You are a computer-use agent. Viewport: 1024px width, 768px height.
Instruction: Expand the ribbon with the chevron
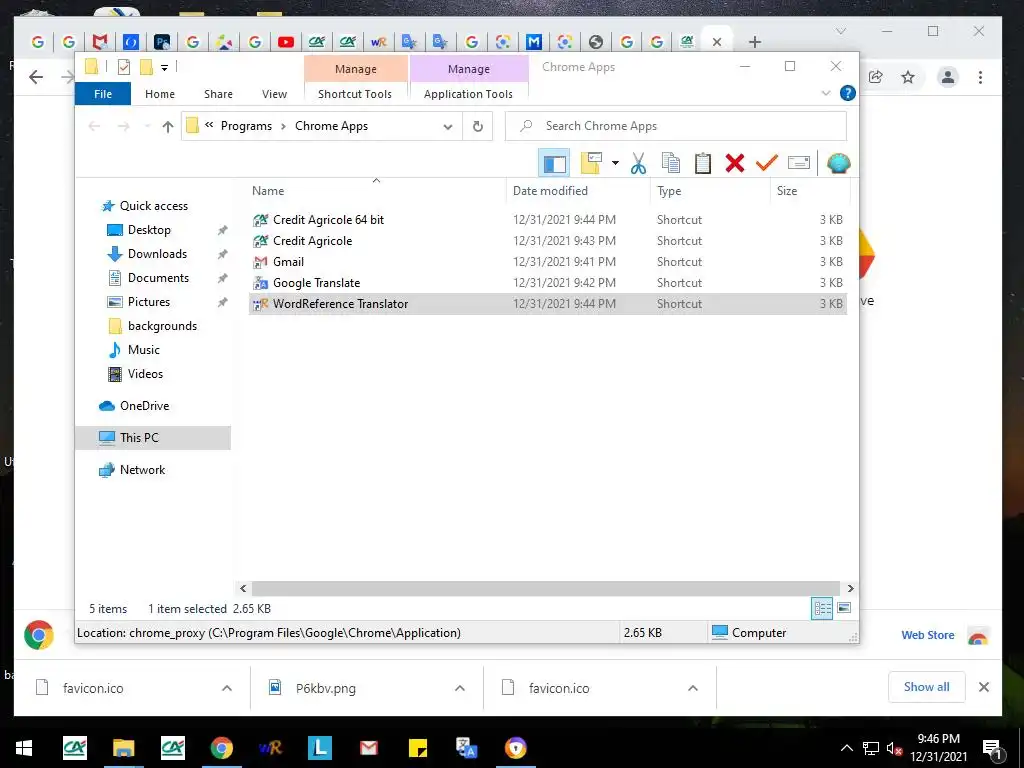(825, 93)
